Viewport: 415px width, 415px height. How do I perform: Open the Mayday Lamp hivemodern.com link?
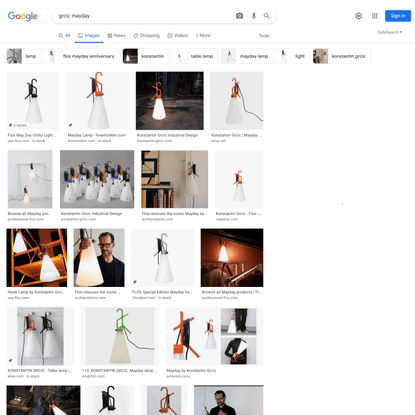coord(97,135)
